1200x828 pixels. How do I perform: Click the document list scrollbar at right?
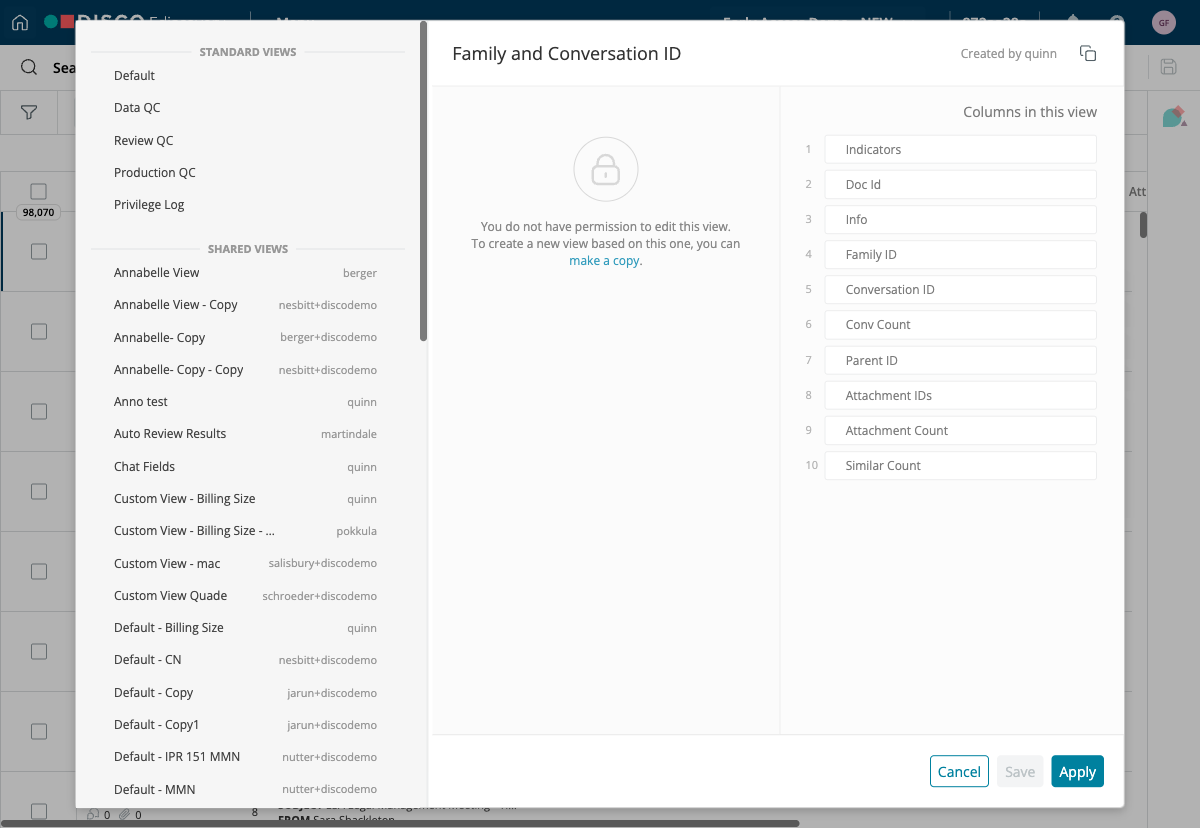pyautogui.click(x=1143, y=225)
